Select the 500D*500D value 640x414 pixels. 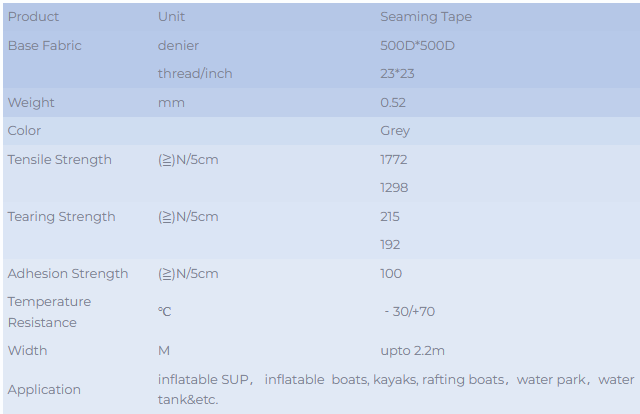[419, 46]
